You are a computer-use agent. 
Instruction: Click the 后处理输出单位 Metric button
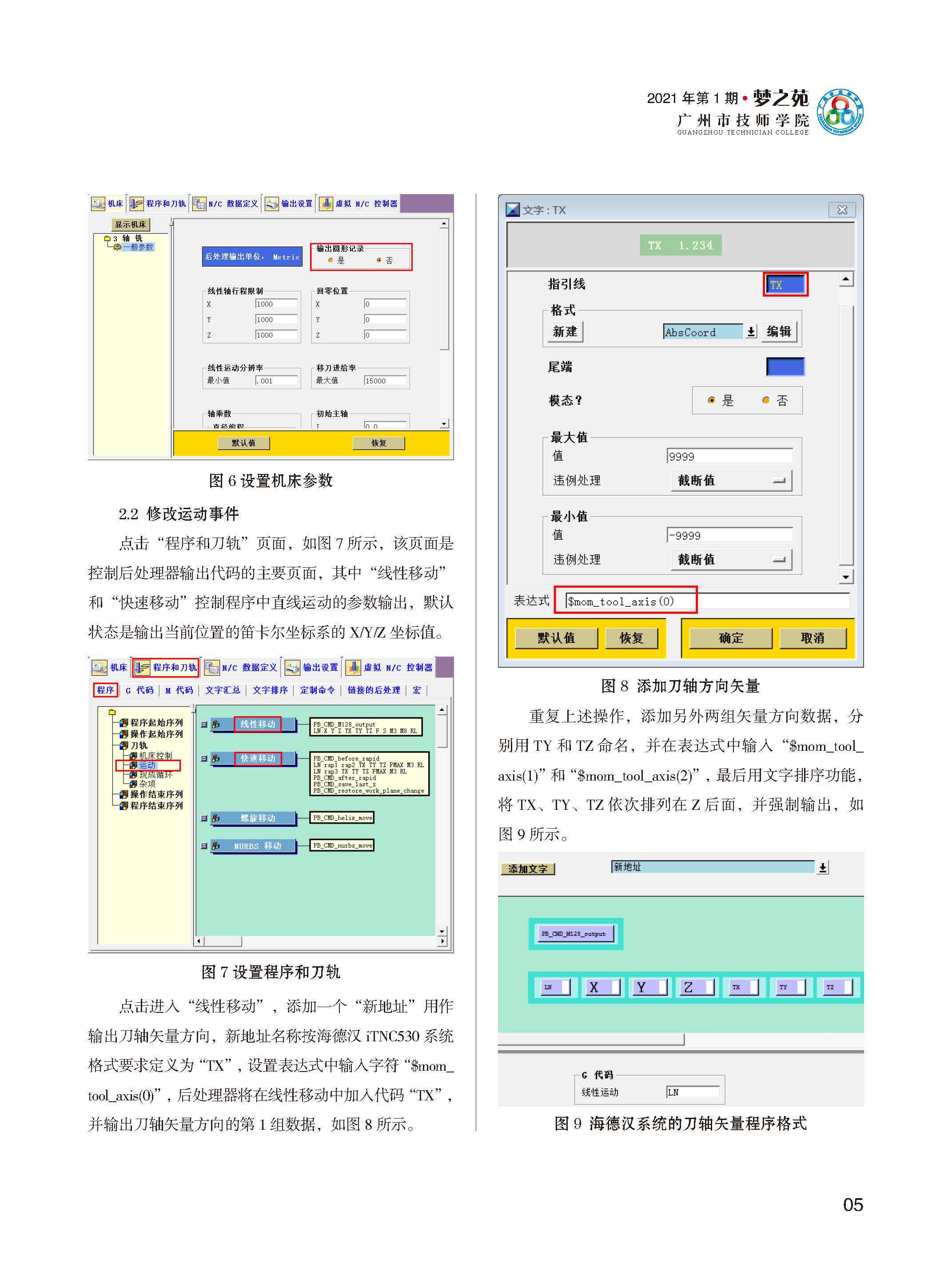252,256
